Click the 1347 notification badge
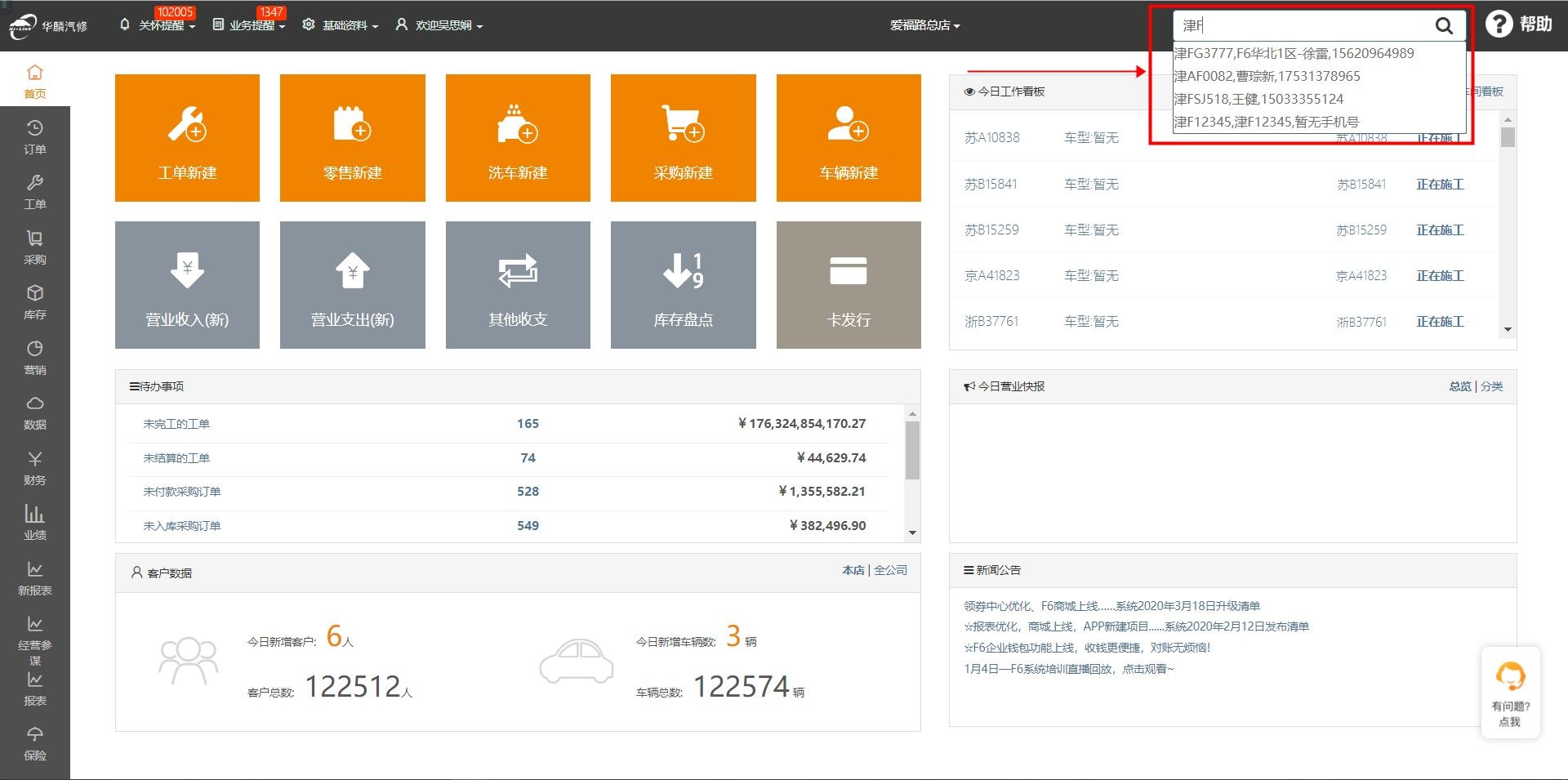Image resolution: width=1568 pixels, height=780 pixels. [x=271, y=12]
